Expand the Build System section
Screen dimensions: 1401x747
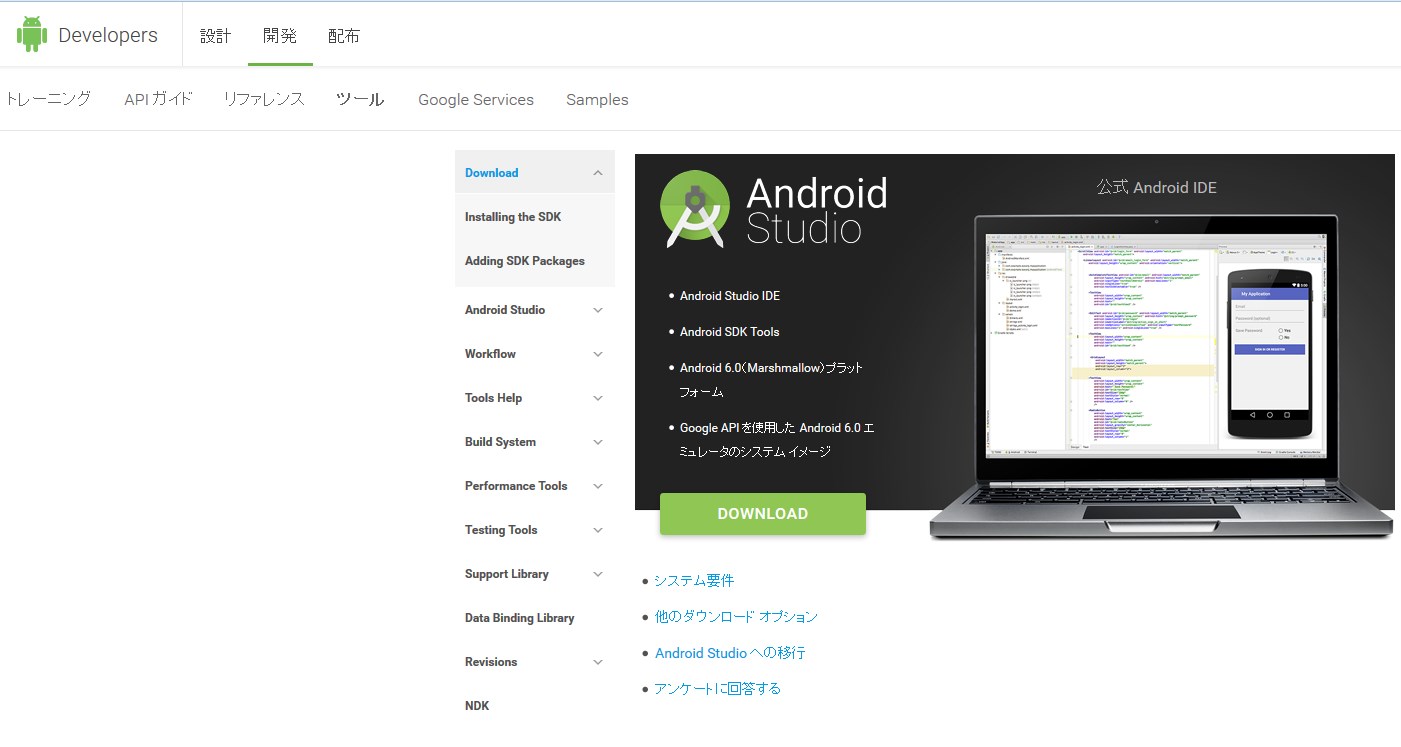tap(598, 442)
